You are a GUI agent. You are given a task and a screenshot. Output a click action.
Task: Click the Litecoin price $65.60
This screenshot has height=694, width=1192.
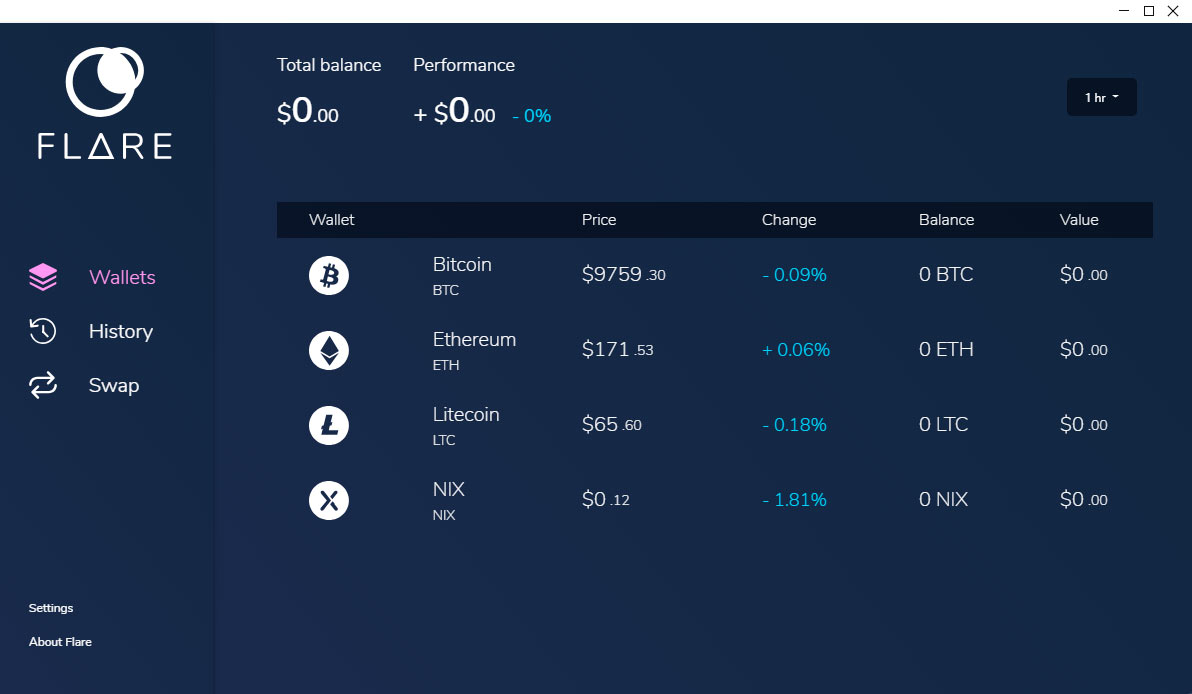(612, 424)
